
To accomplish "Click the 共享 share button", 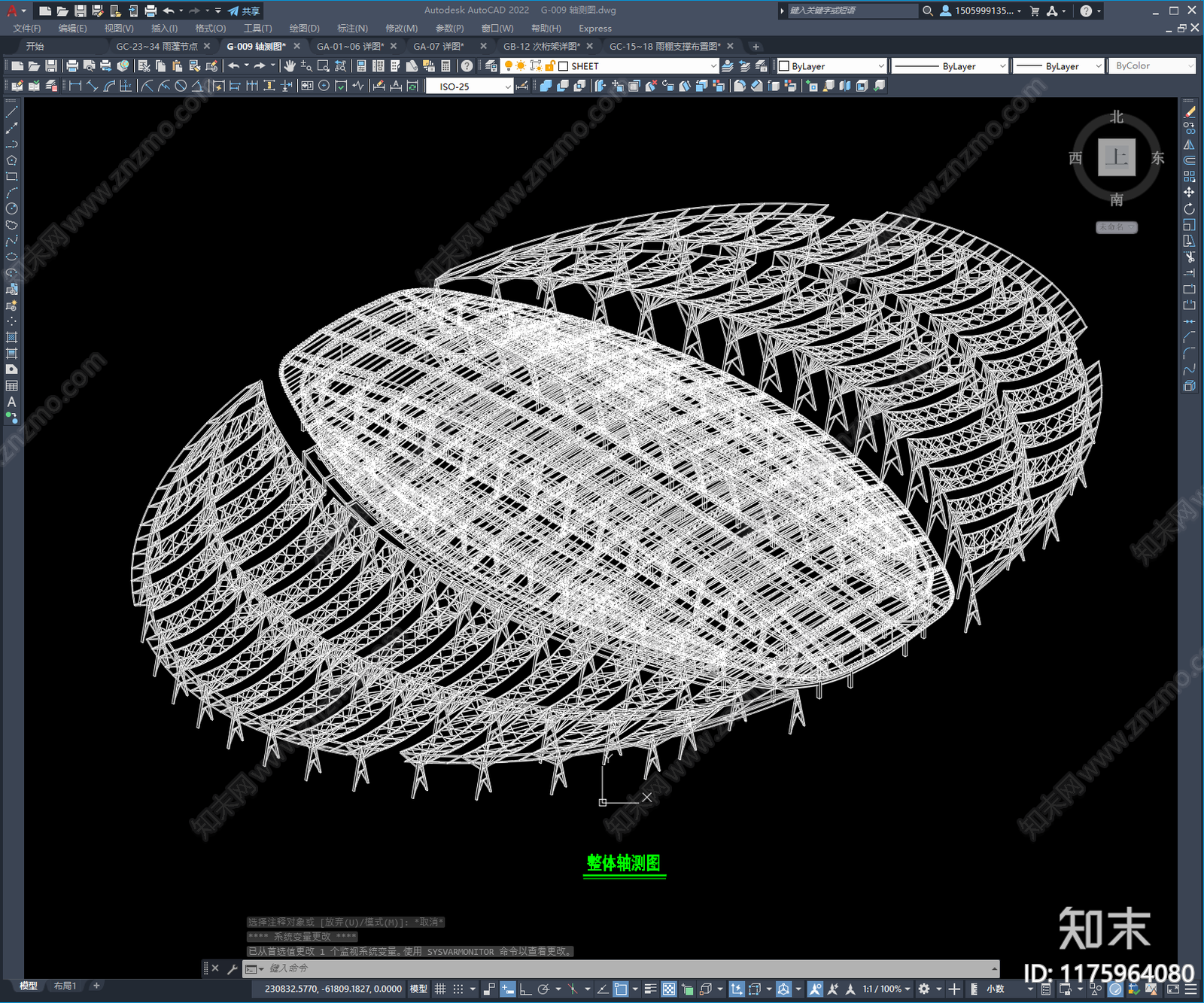I will (x=244, y=11).
